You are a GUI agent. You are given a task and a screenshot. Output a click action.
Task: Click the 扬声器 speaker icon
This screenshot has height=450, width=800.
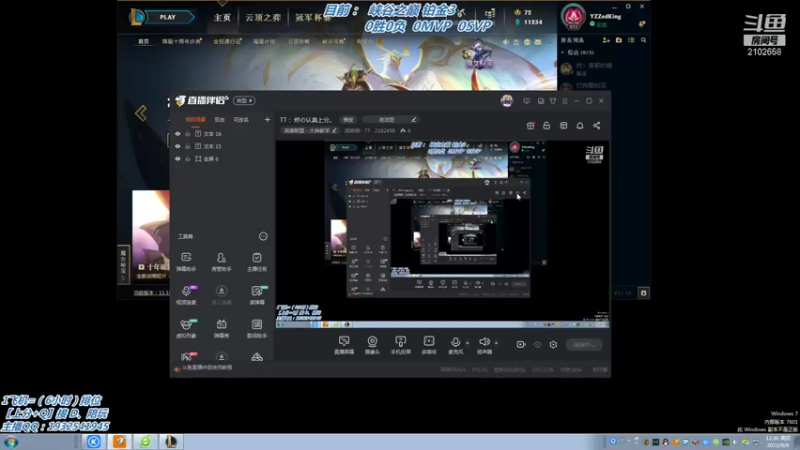click(484, 342)
